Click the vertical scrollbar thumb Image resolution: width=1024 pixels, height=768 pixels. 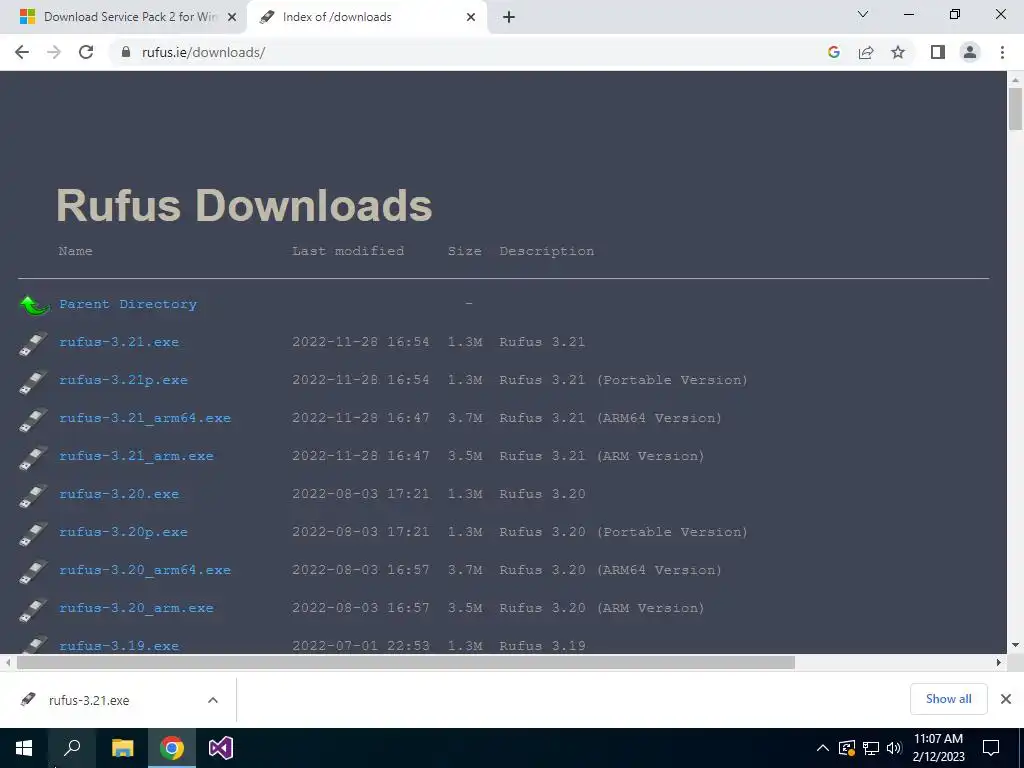pos(1015,109)
